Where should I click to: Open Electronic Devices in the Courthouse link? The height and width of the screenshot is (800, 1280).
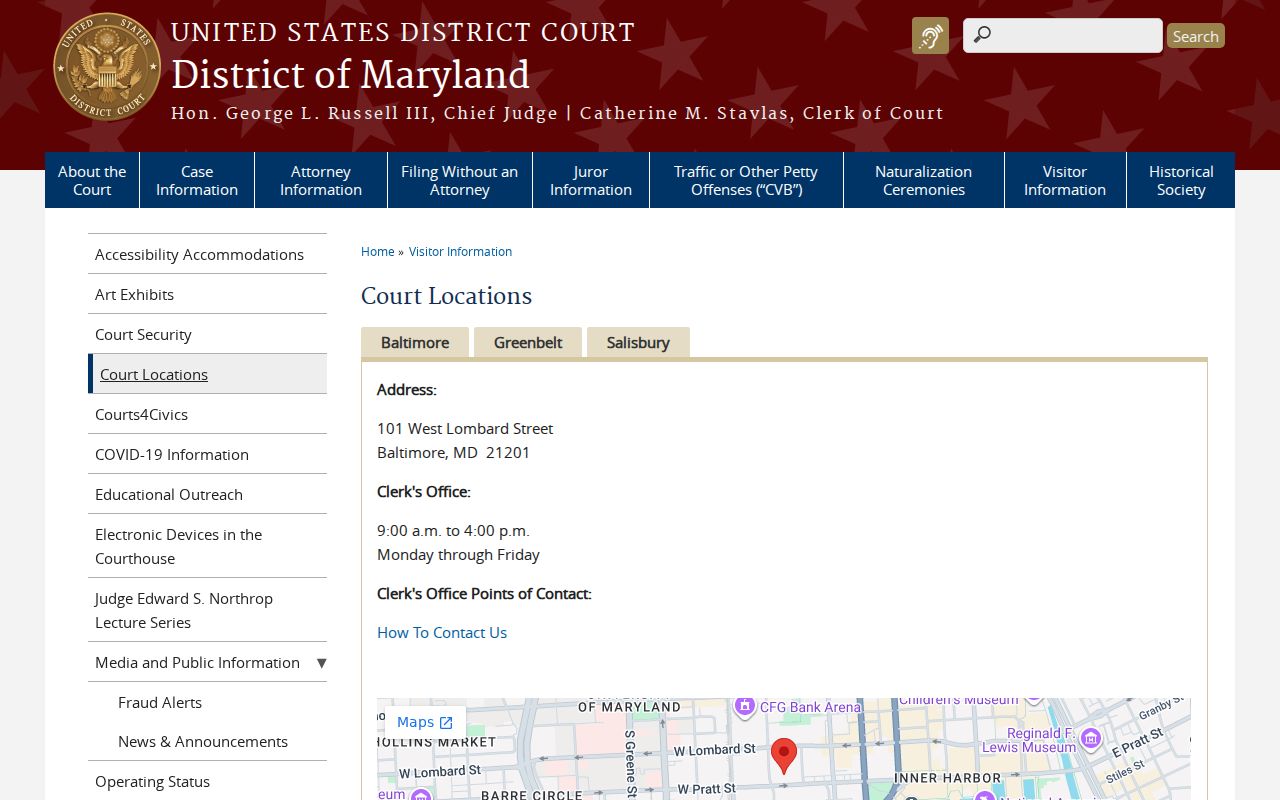[x=207, y=546]
